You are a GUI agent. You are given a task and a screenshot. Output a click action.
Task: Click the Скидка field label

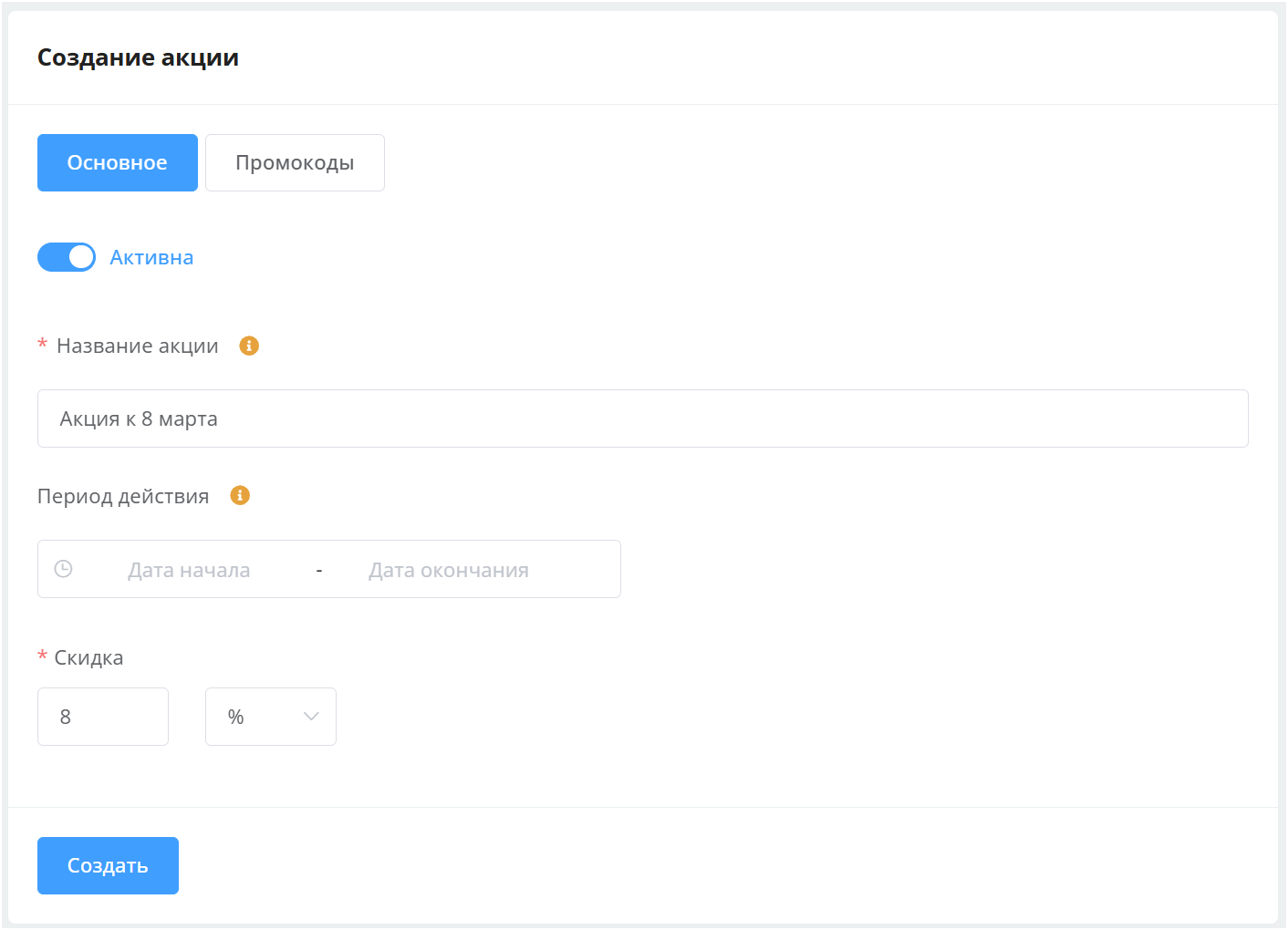(x=88, y=657)
